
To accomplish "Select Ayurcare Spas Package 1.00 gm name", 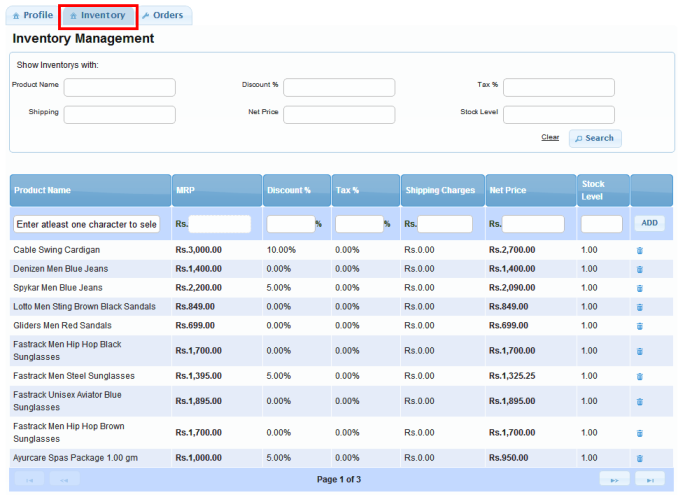I will tap(75, 458).
